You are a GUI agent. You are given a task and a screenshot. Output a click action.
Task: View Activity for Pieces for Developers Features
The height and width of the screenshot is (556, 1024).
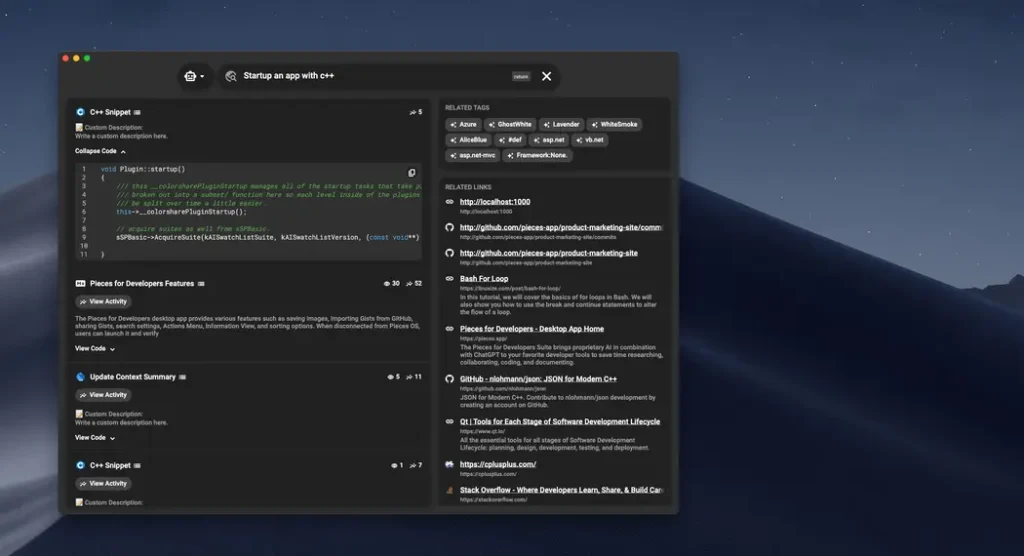[x=103, y=302]
